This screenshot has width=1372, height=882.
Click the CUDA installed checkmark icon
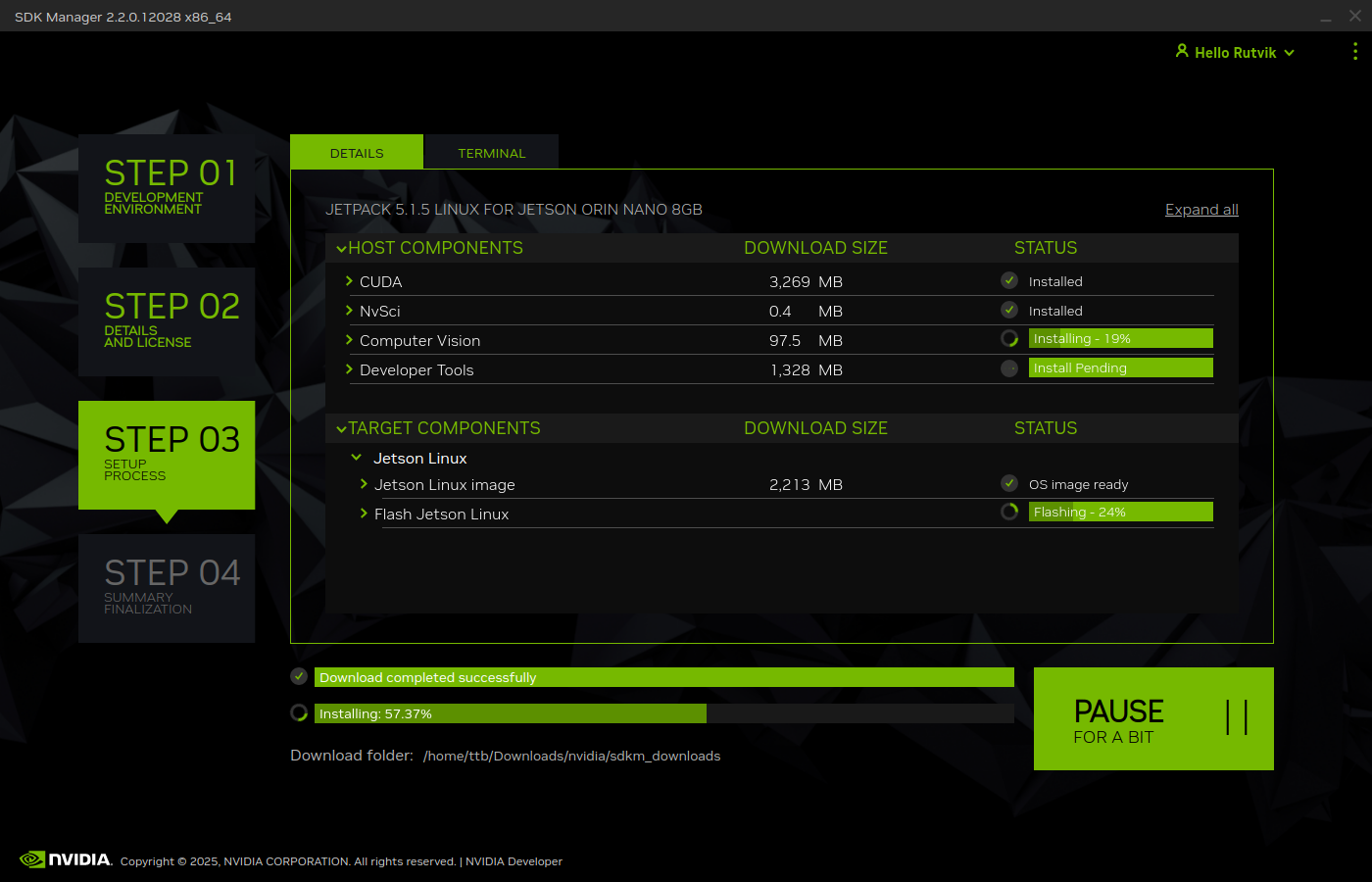tap(1009, 280)
